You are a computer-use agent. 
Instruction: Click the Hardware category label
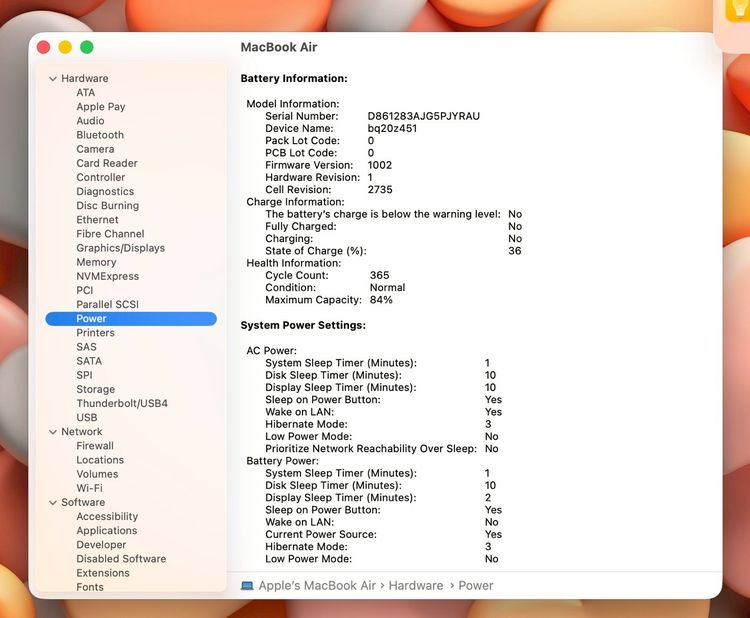click(85, 78)
